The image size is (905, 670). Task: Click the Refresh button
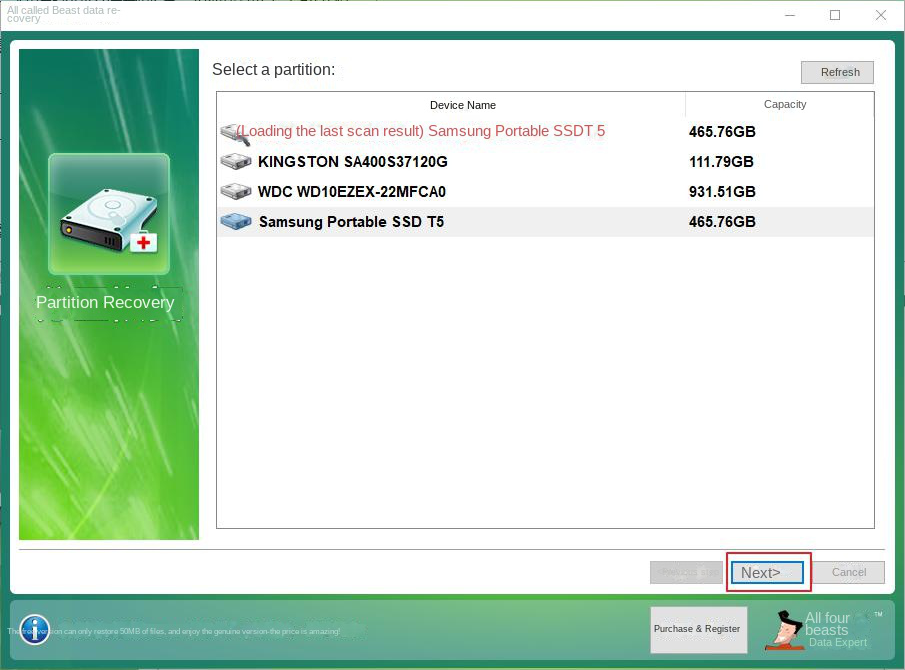pyautogui.click(x=837, y=72)
